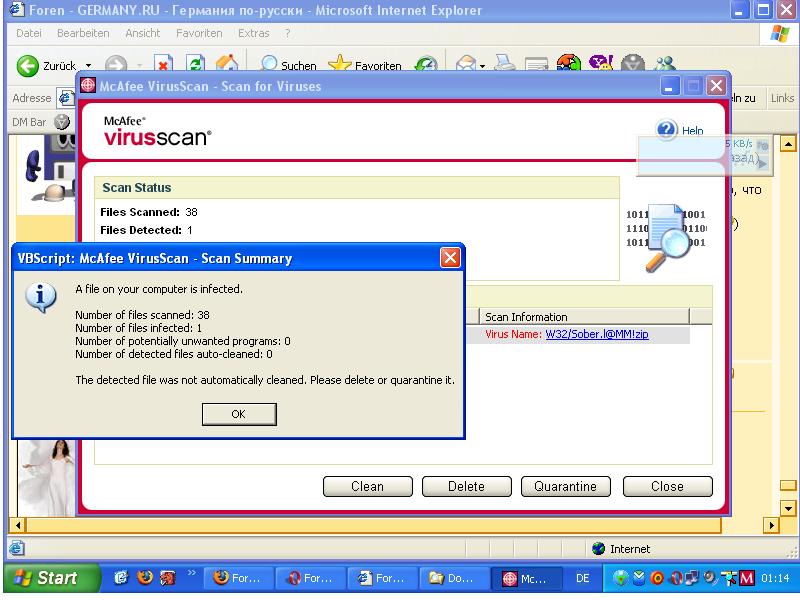Click the Mail envelope icon in IE toolbar
Viewport: 800px width, 600px height.
[465, 65]
